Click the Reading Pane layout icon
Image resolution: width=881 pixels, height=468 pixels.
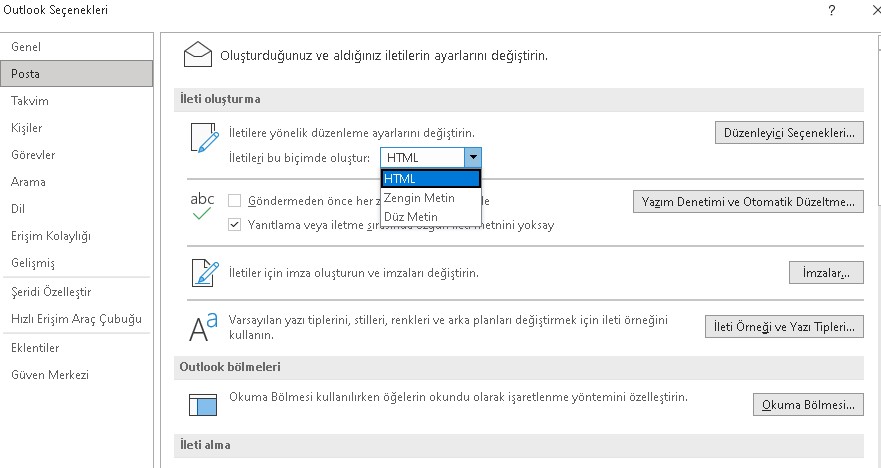(x=203, y=404)
